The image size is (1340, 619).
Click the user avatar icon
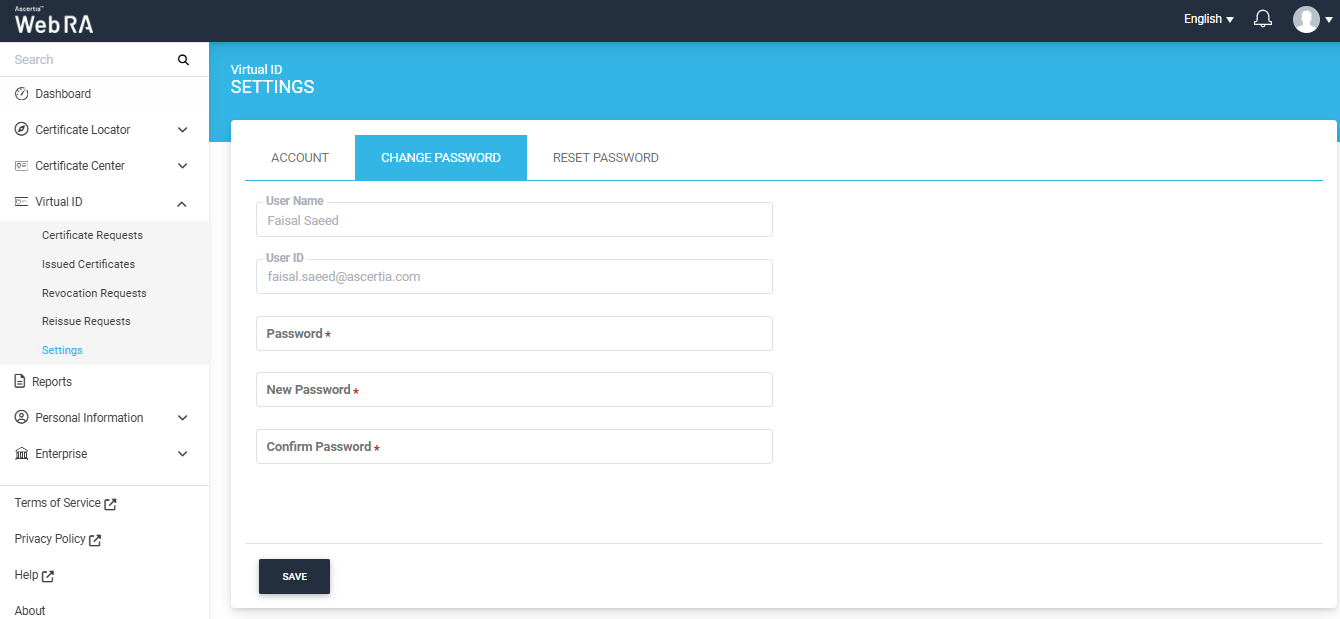[x=1306, y=19]
